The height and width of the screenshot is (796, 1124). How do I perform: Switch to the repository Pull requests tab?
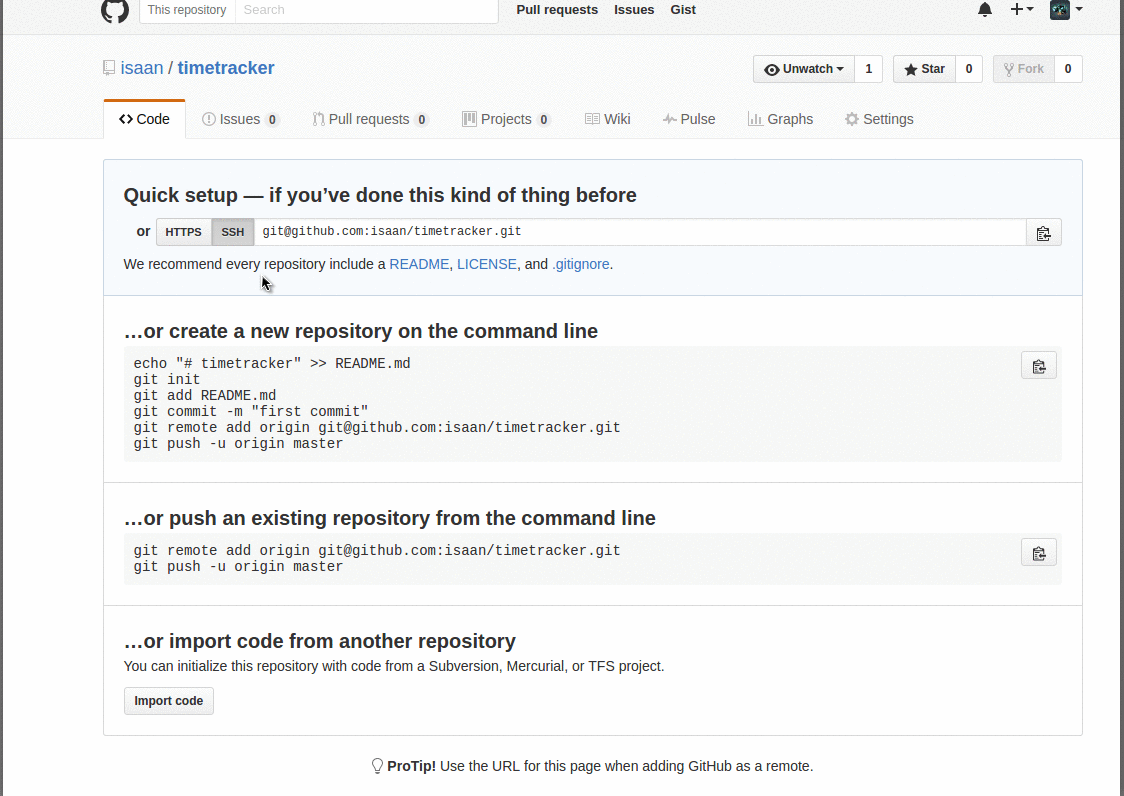370,119
